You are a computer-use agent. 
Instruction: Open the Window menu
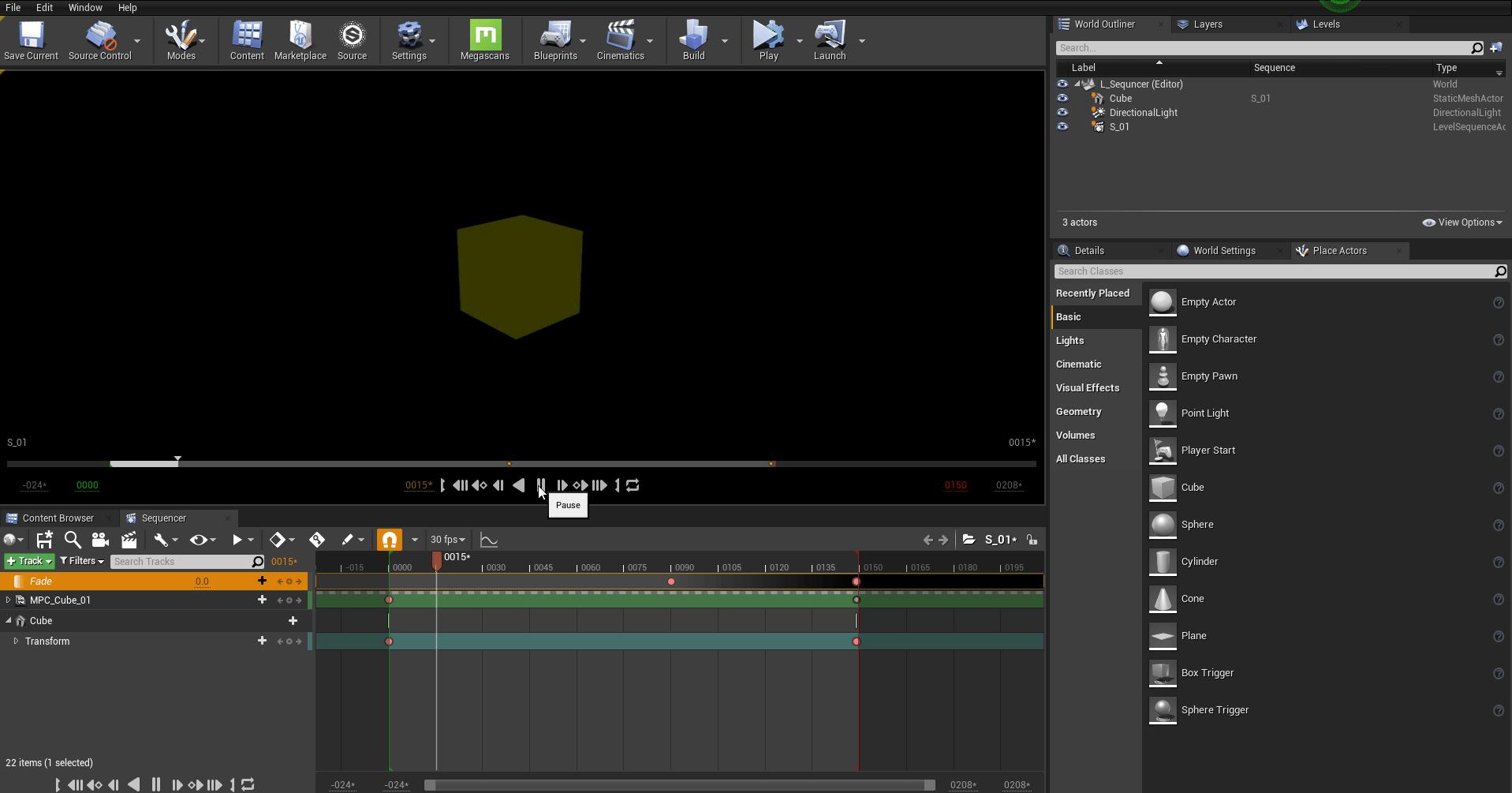tap(85, 7)
